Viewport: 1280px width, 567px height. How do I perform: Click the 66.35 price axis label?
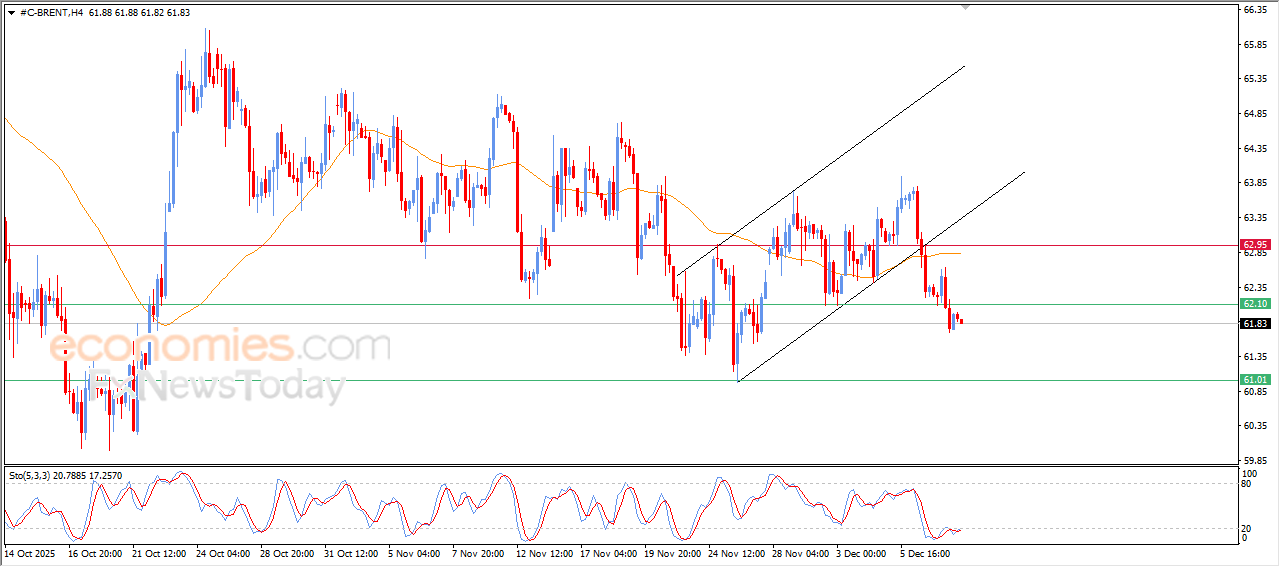coord(1254,10)
